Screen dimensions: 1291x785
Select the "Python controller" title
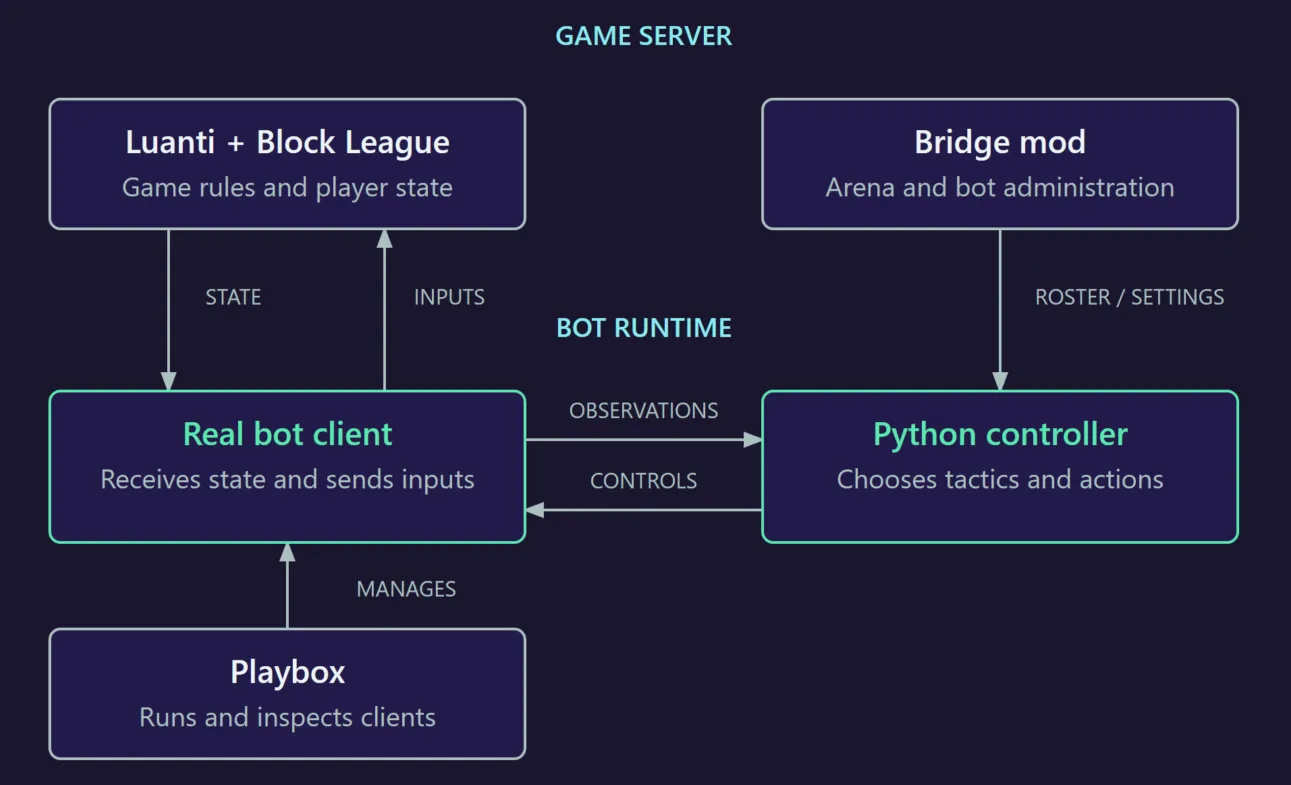click(1000, 434)
